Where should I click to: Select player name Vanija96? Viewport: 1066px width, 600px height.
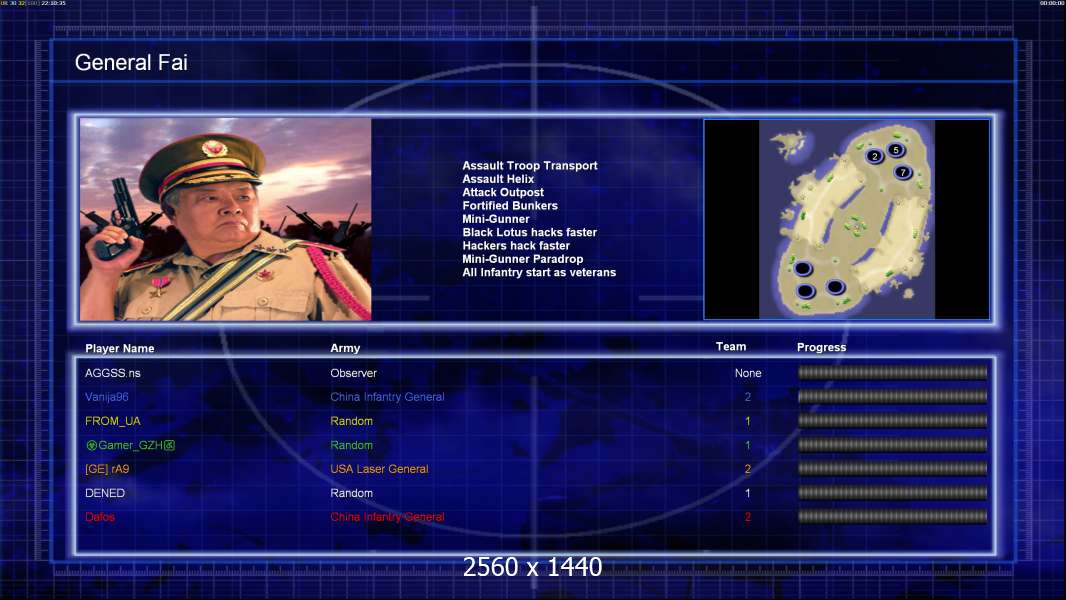point(107,397)
